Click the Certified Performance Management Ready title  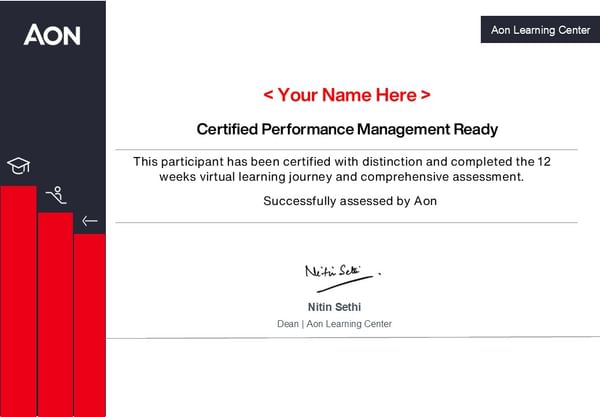tap(347, 129)
